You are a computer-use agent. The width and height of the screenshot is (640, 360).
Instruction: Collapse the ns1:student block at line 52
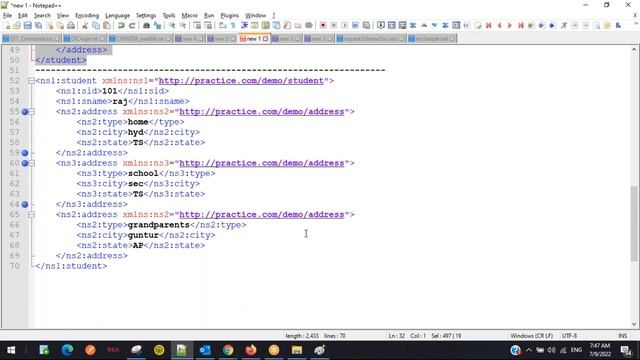[x=31, y=81]
